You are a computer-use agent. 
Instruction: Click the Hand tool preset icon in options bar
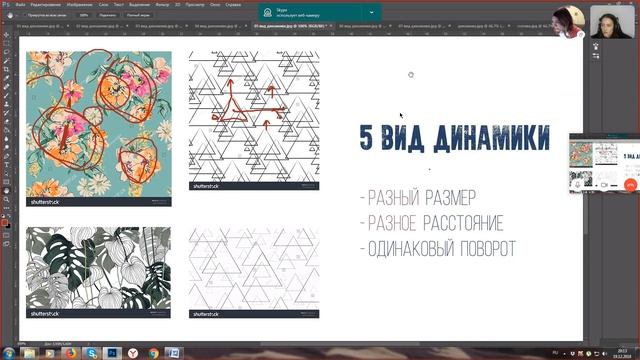[10, 15]
